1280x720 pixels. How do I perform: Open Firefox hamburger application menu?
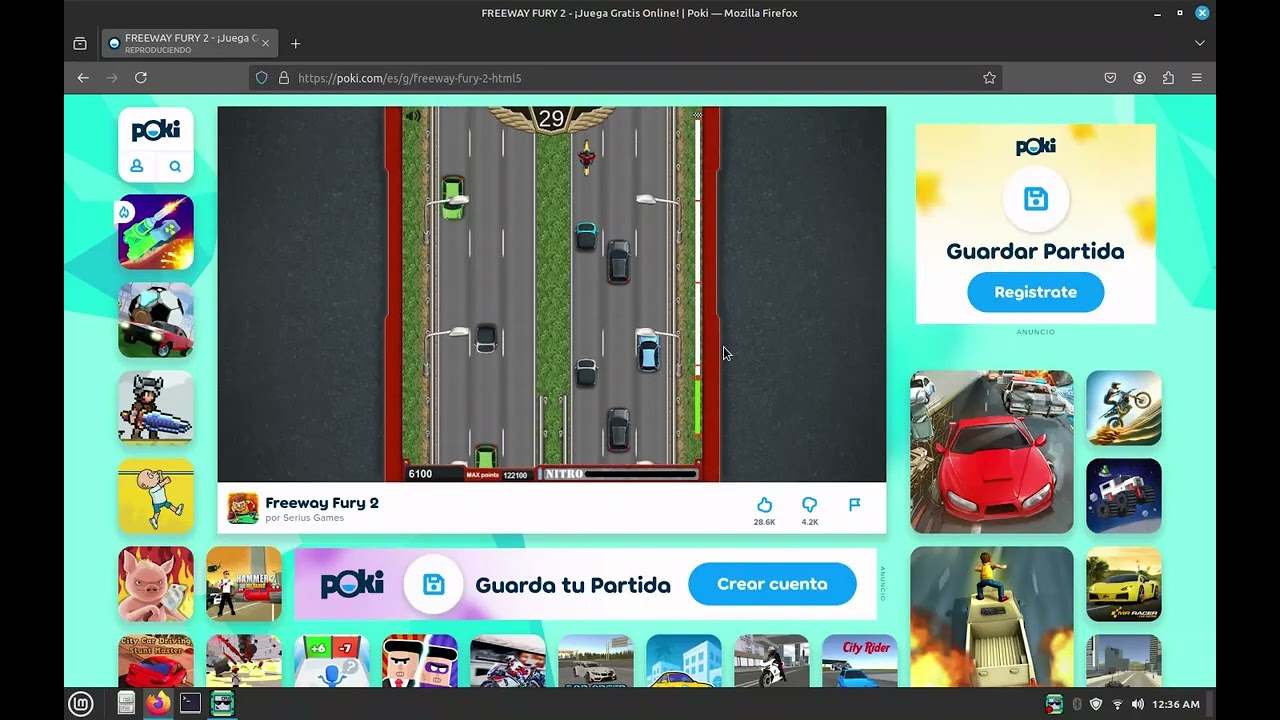point(1197,78)
